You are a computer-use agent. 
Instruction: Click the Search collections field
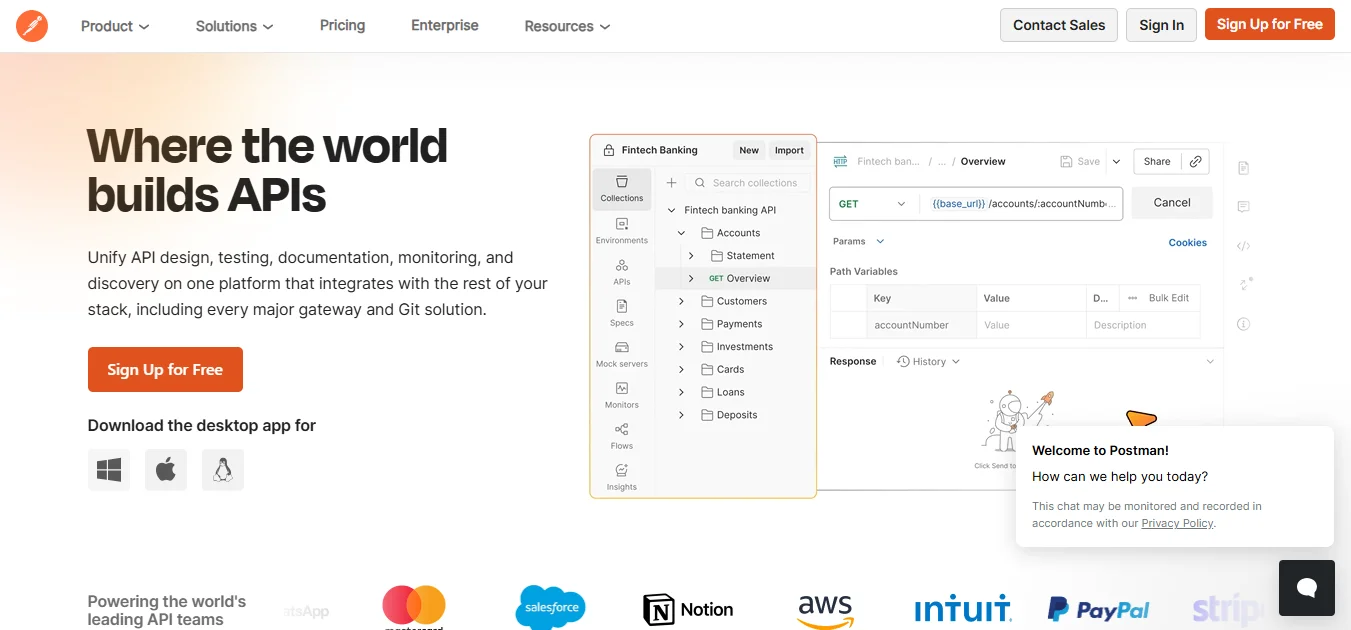pyautogui.click(x=746, y=183)
